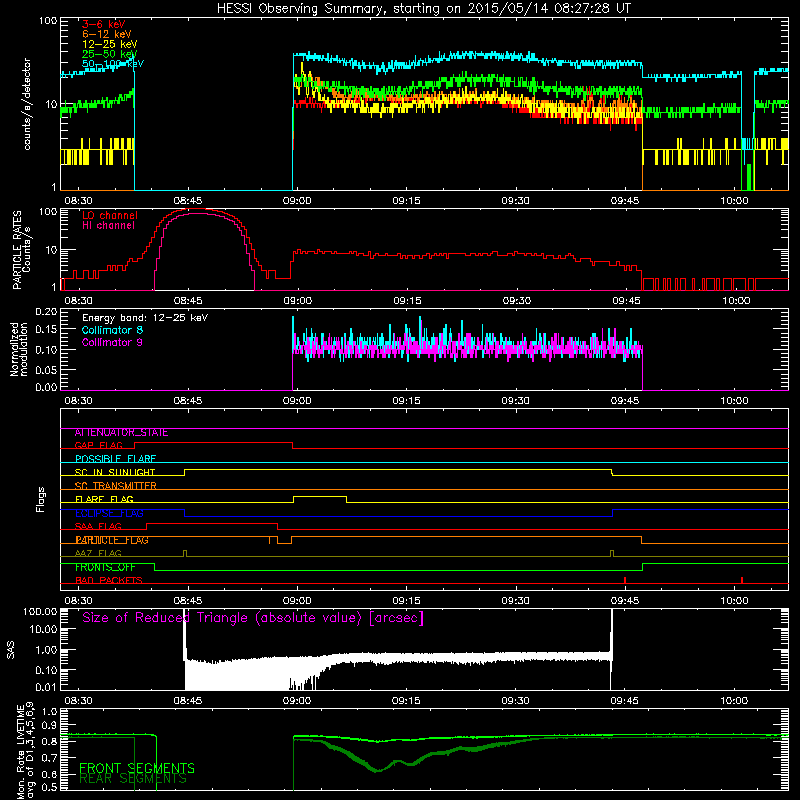Click the SC_TRANSMITTER flag label

(116, 486)
